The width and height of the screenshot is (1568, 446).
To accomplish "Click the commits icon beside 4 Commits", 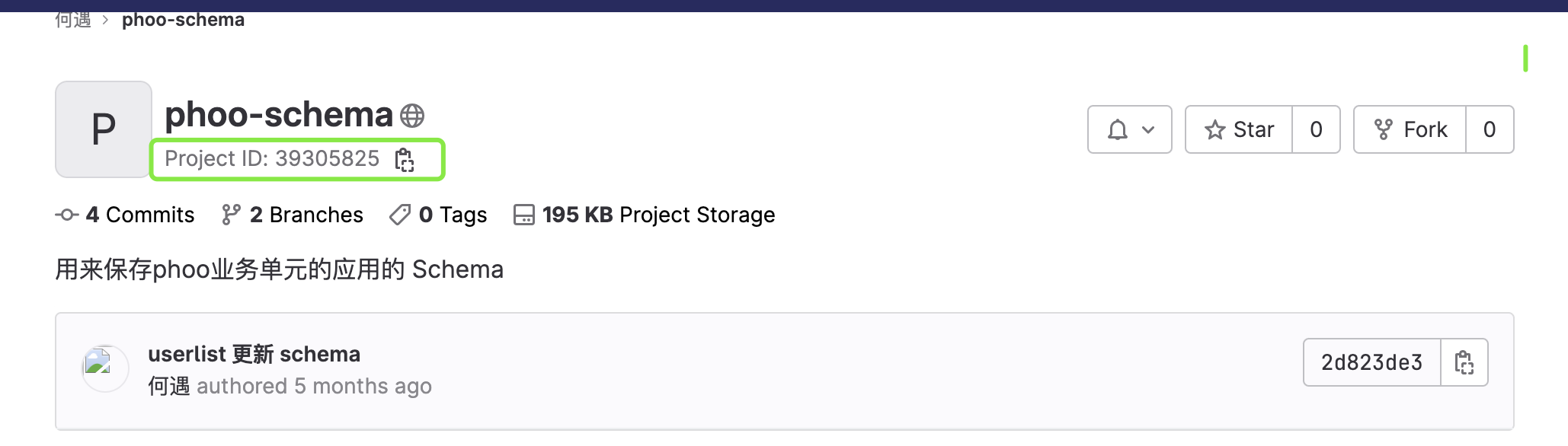I will (x=67, y=215).
